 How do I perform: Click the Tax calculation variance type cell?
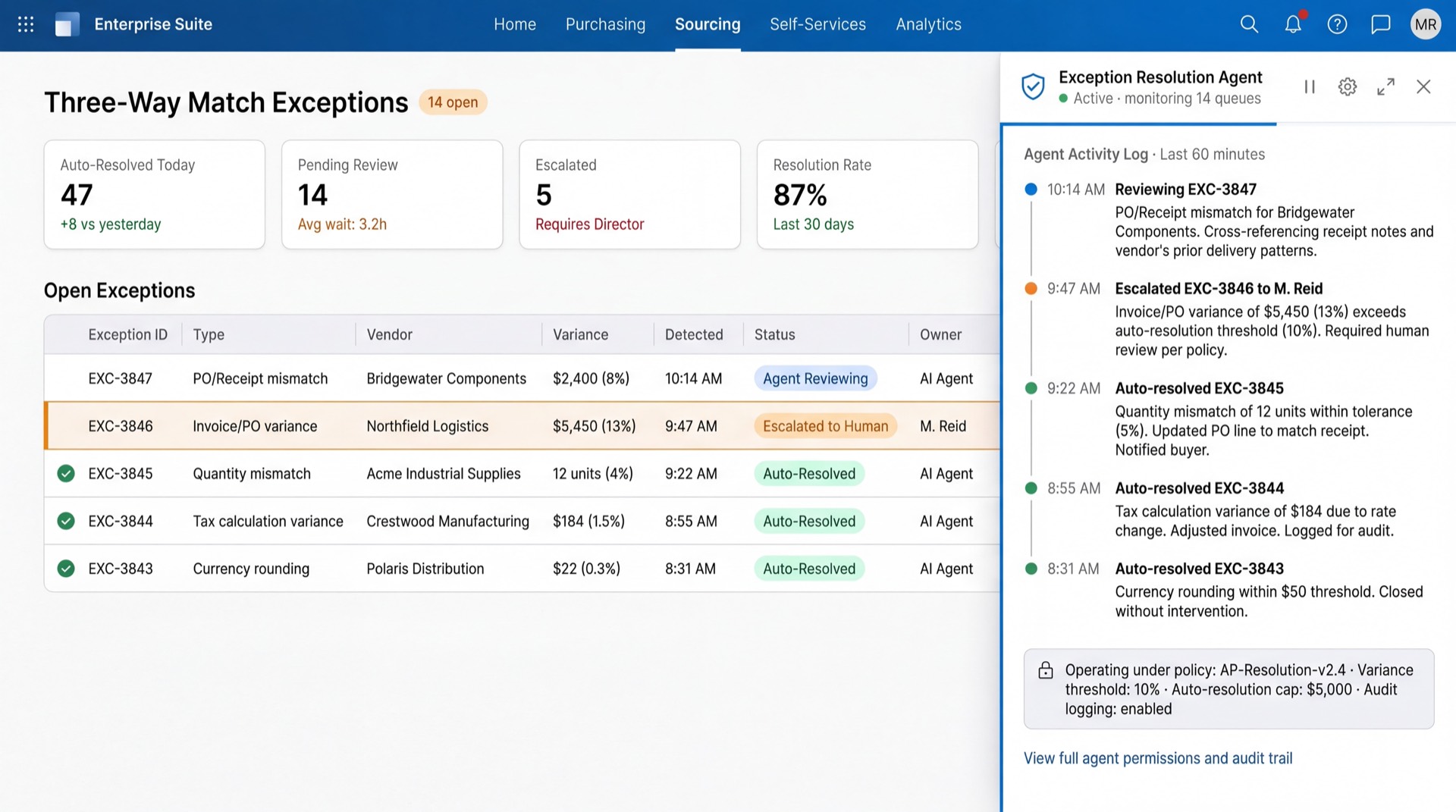(x=268, y=521)
